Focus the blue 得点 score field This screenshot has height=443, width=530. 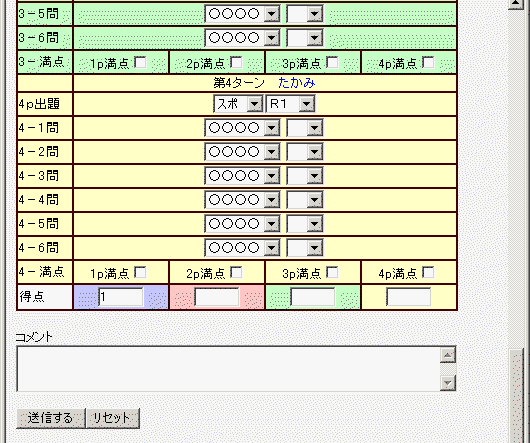tap(121, 297)
